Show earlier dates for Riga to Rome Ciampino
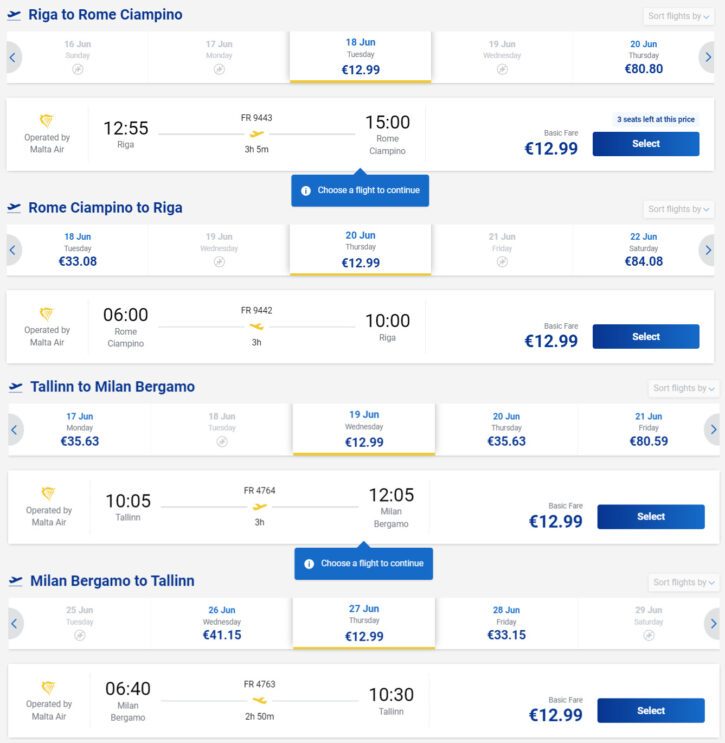This screenshot has height=743, width=725. [13, 57]
